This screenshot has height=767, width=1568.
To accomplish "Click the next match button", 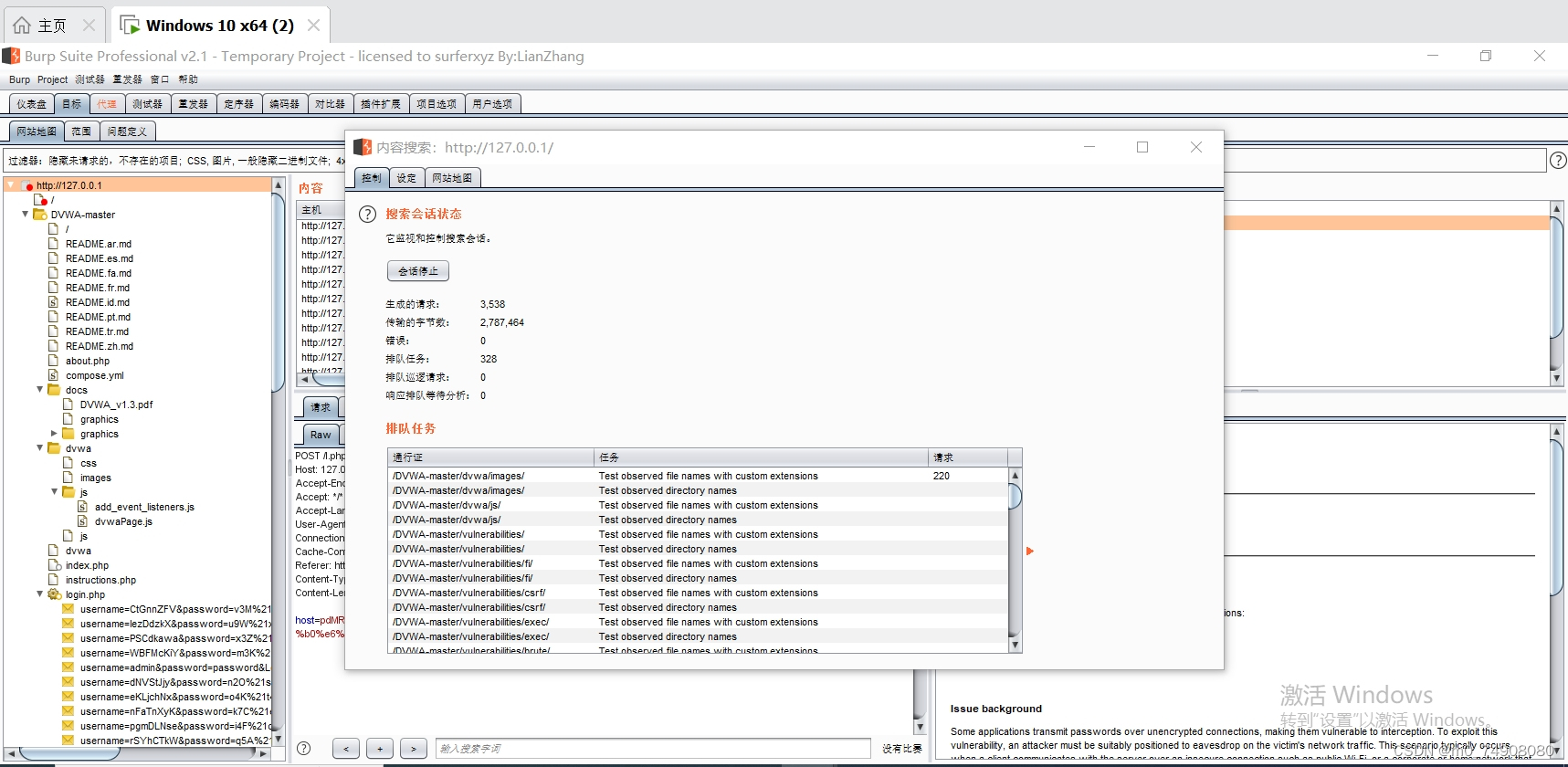I will click(414, 749).
